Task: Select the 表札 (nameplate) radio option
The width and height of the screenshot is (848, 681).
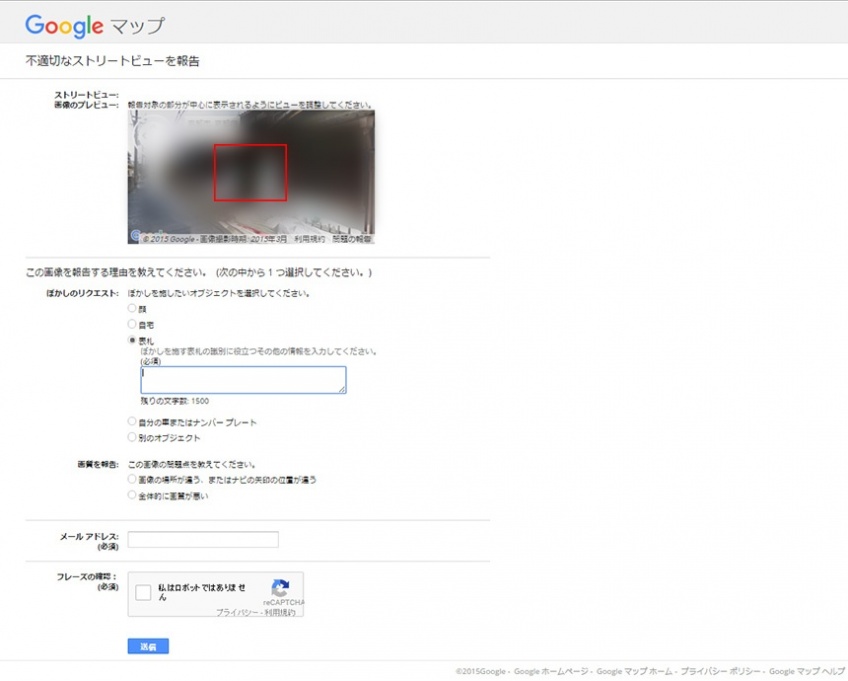Action: (132, 341)
